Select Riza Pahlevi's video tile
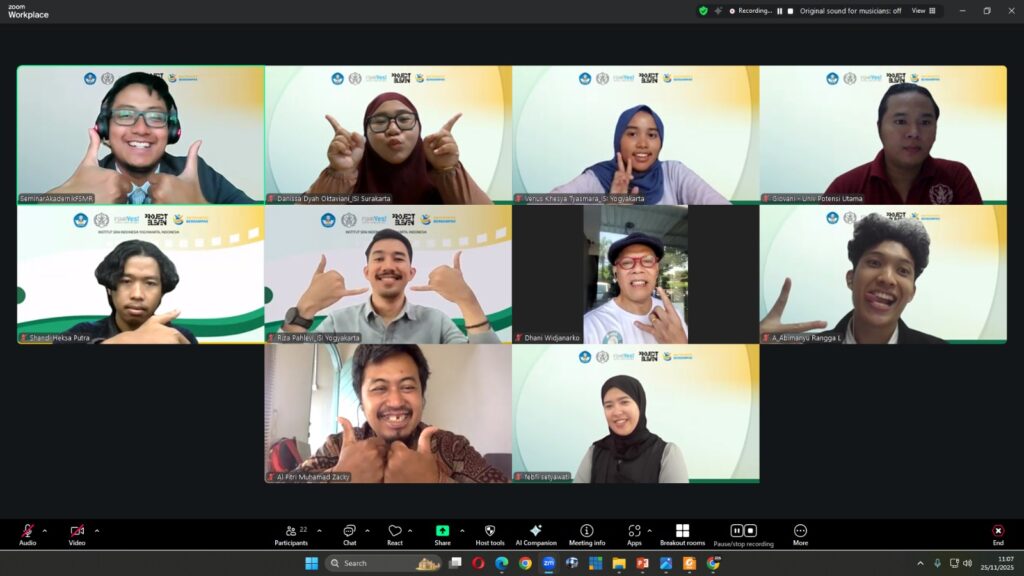The image size is (1024, 576). click(x=388, y=275)
